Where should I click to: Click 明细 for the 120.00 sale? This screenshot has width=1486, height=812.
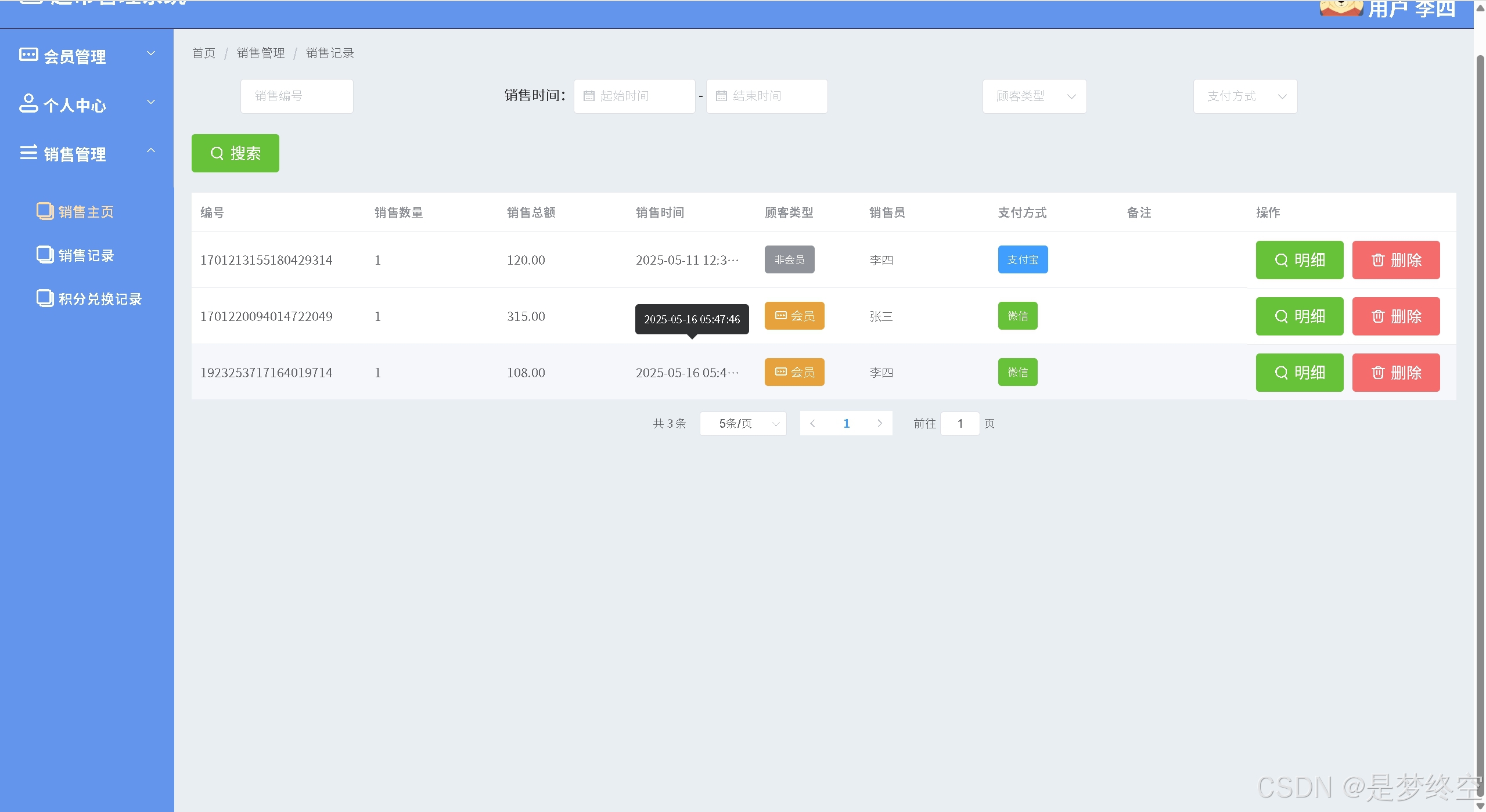click(x=1299, y=260)
